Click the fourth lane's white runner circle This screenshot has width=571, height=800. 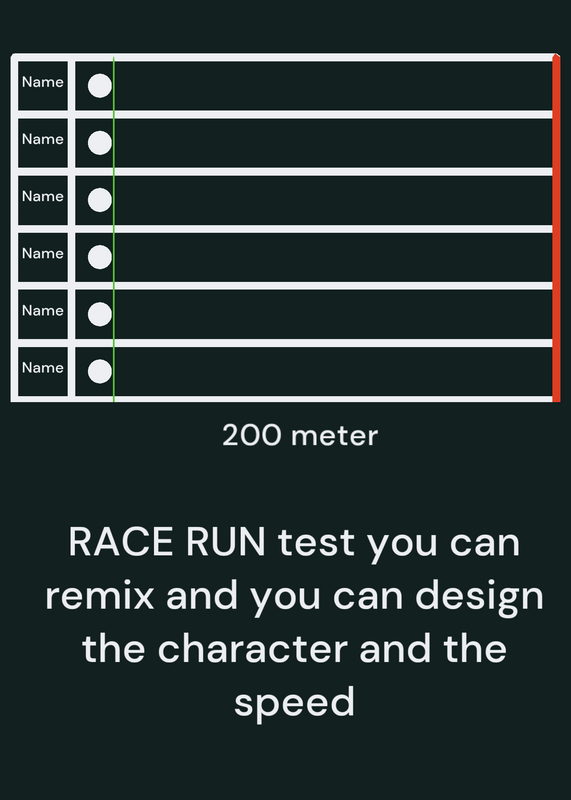tap(100, 257)
